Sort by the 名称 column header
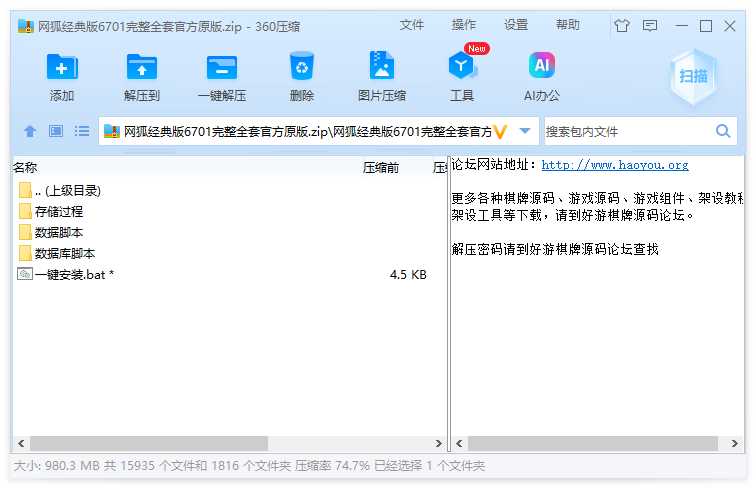This screenshot has width=756, height=488. 25,167
